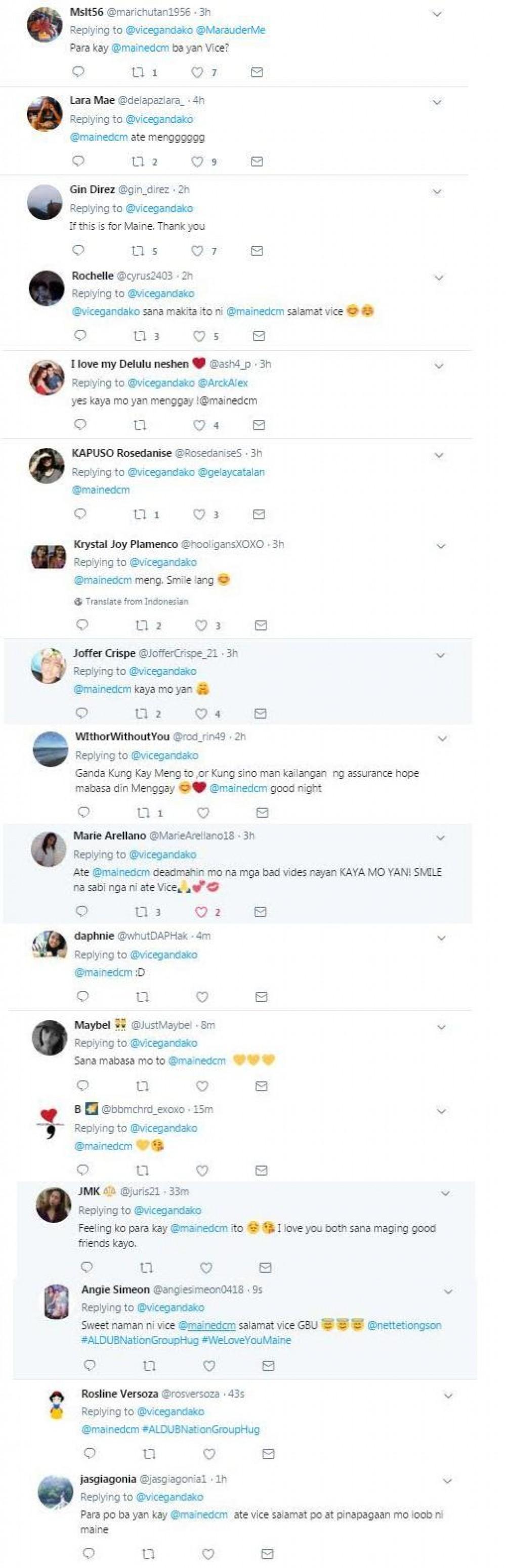Retweet Joffer Crispe's tweet

coord(142,713)
